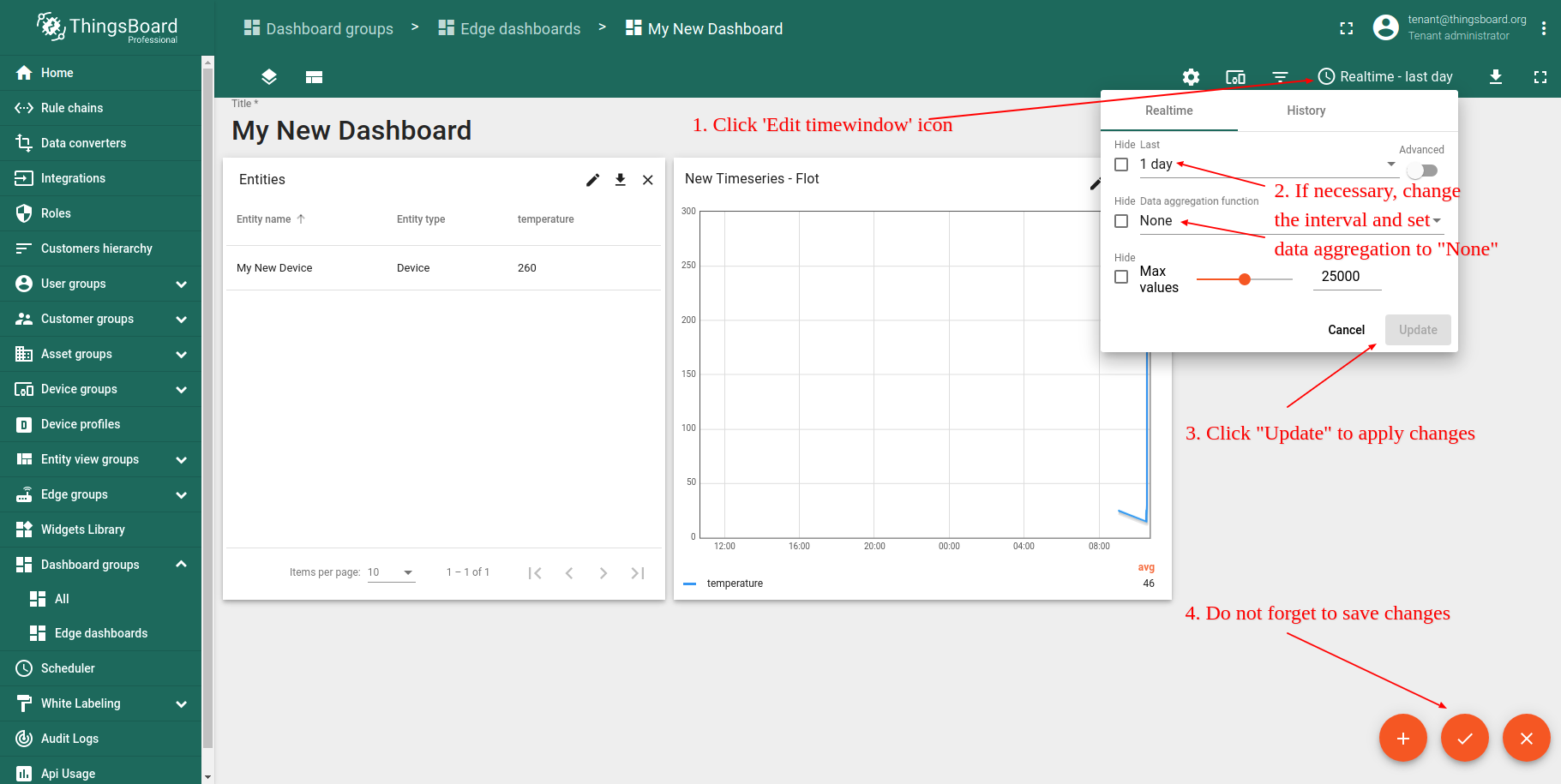Open the user menu three dots
The height and width of the screenshot is (784, 1561).
(x=1544, y=28)
